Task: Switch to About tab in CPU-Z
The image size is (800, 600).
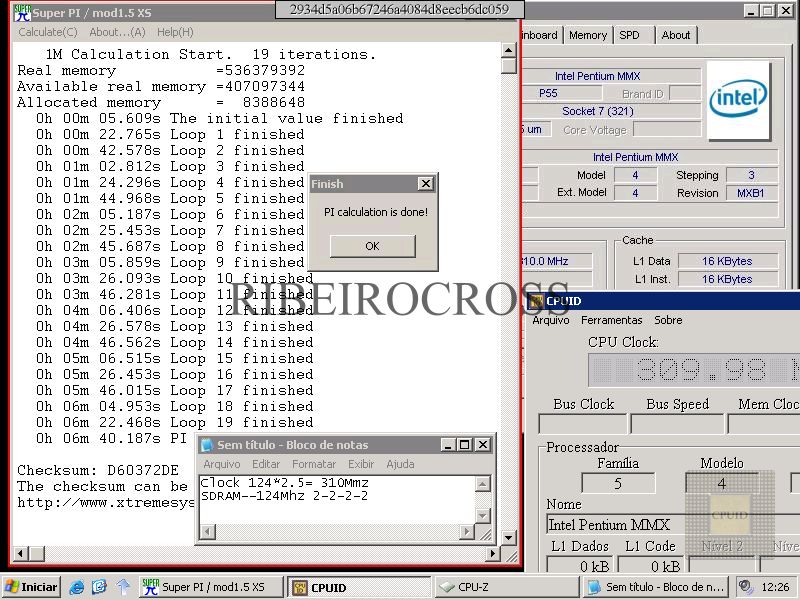Action: pyautogui.click(x=676, y=35)
